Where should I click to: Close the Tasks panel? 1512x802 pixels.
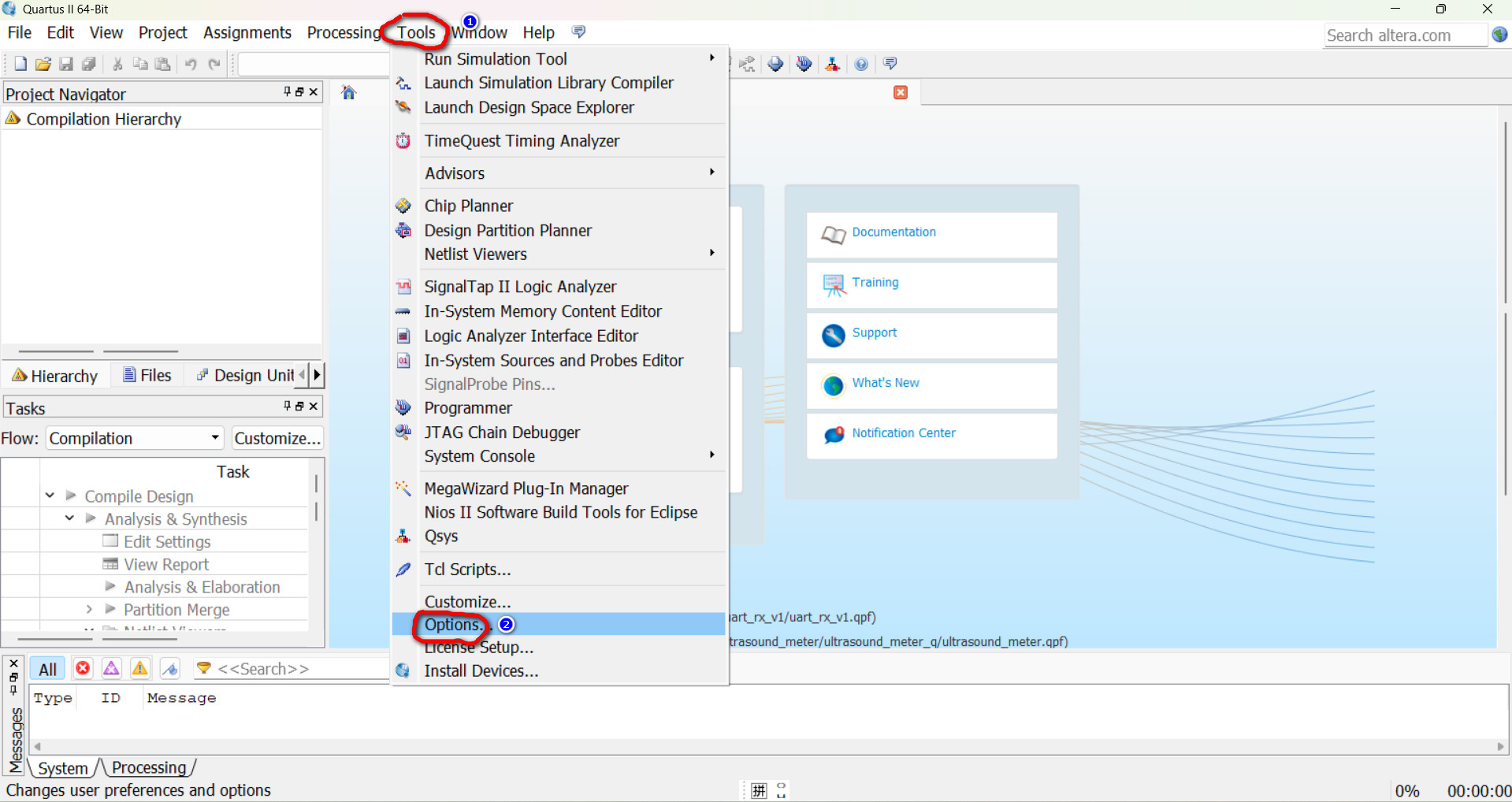click(x=314, y=406)
